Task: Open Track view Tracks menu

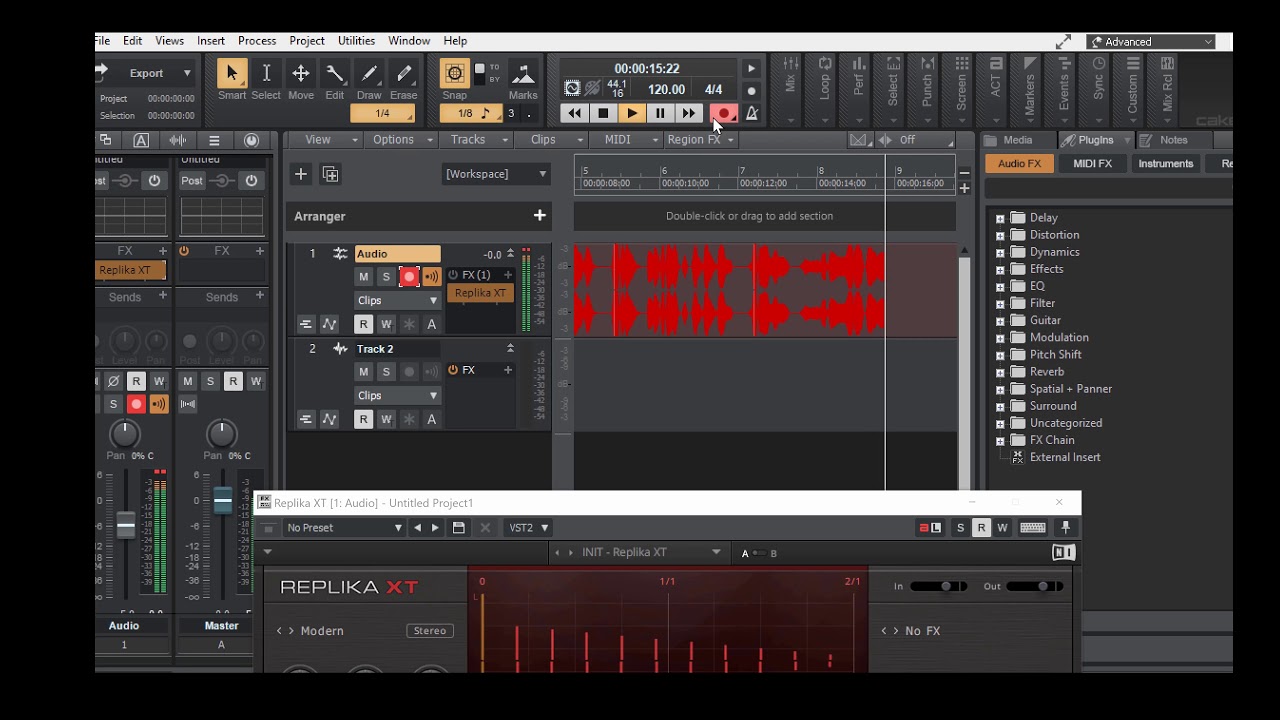Action: (477, 140)
